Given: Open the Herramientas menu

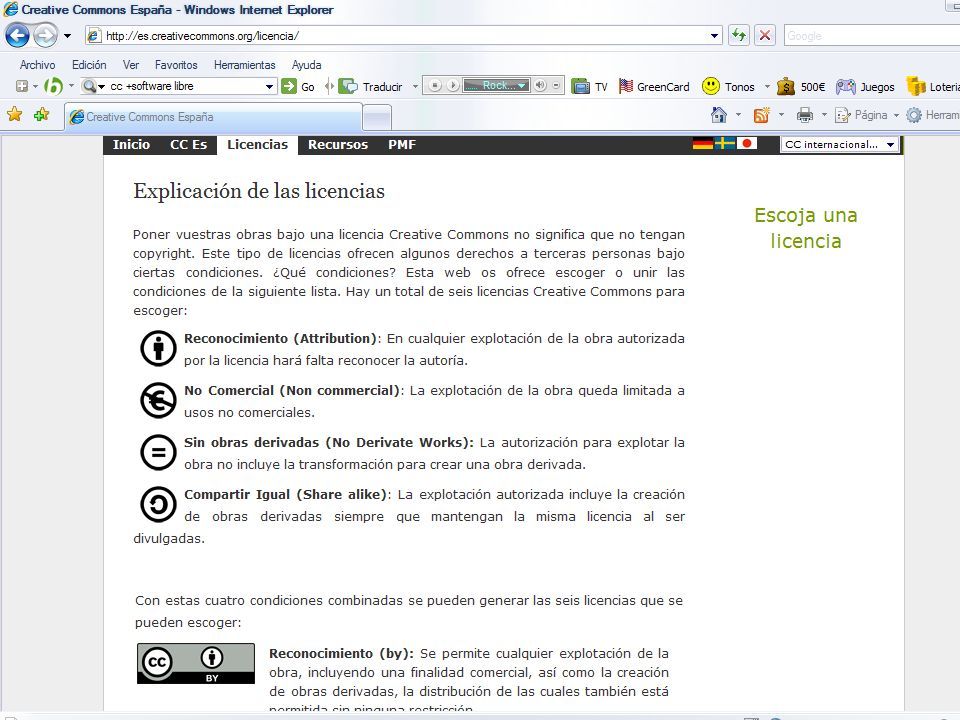Looking at the screenshot, I should 244,65.
